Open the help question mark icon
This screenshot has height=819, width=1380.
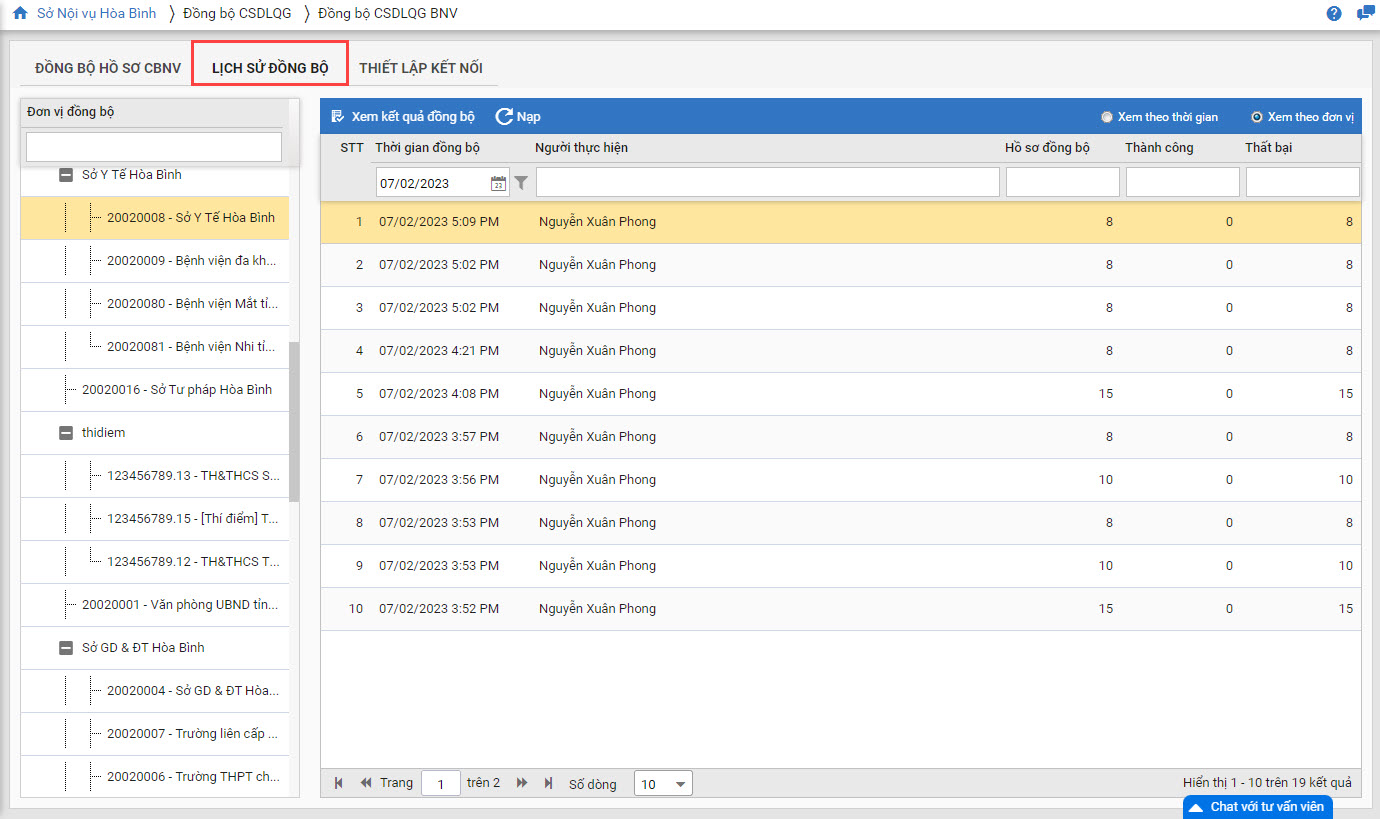(x=1334, y=14)
